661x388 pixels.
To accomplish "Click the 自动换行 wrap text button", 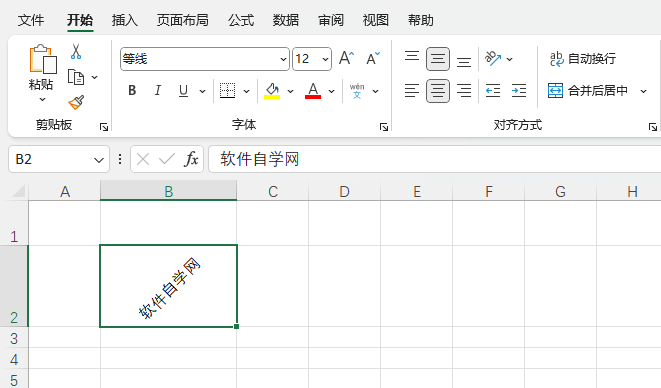I will pyautogui.click(x=583, y=59).
